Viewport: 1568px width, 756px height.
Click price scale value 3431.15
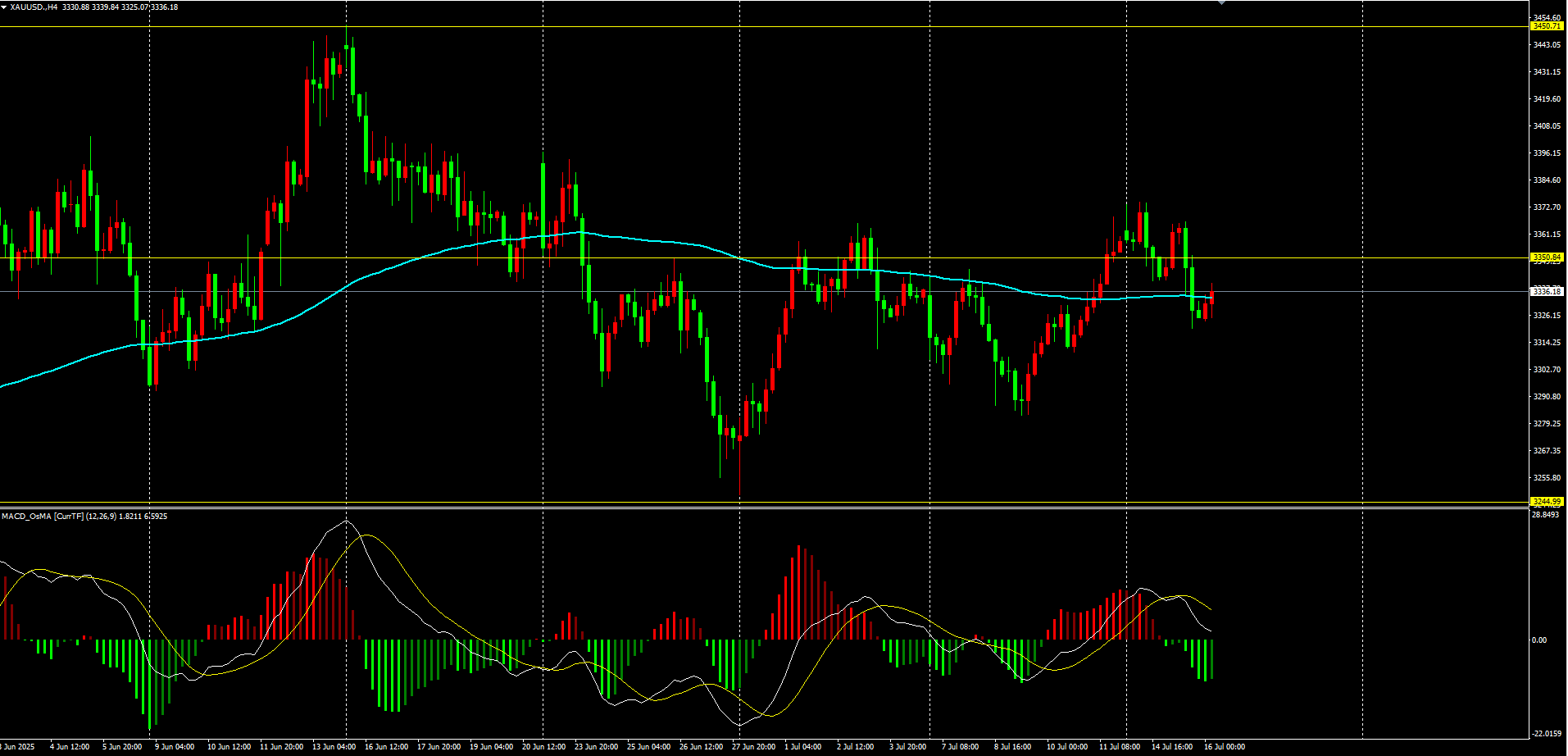point(1547,72)
